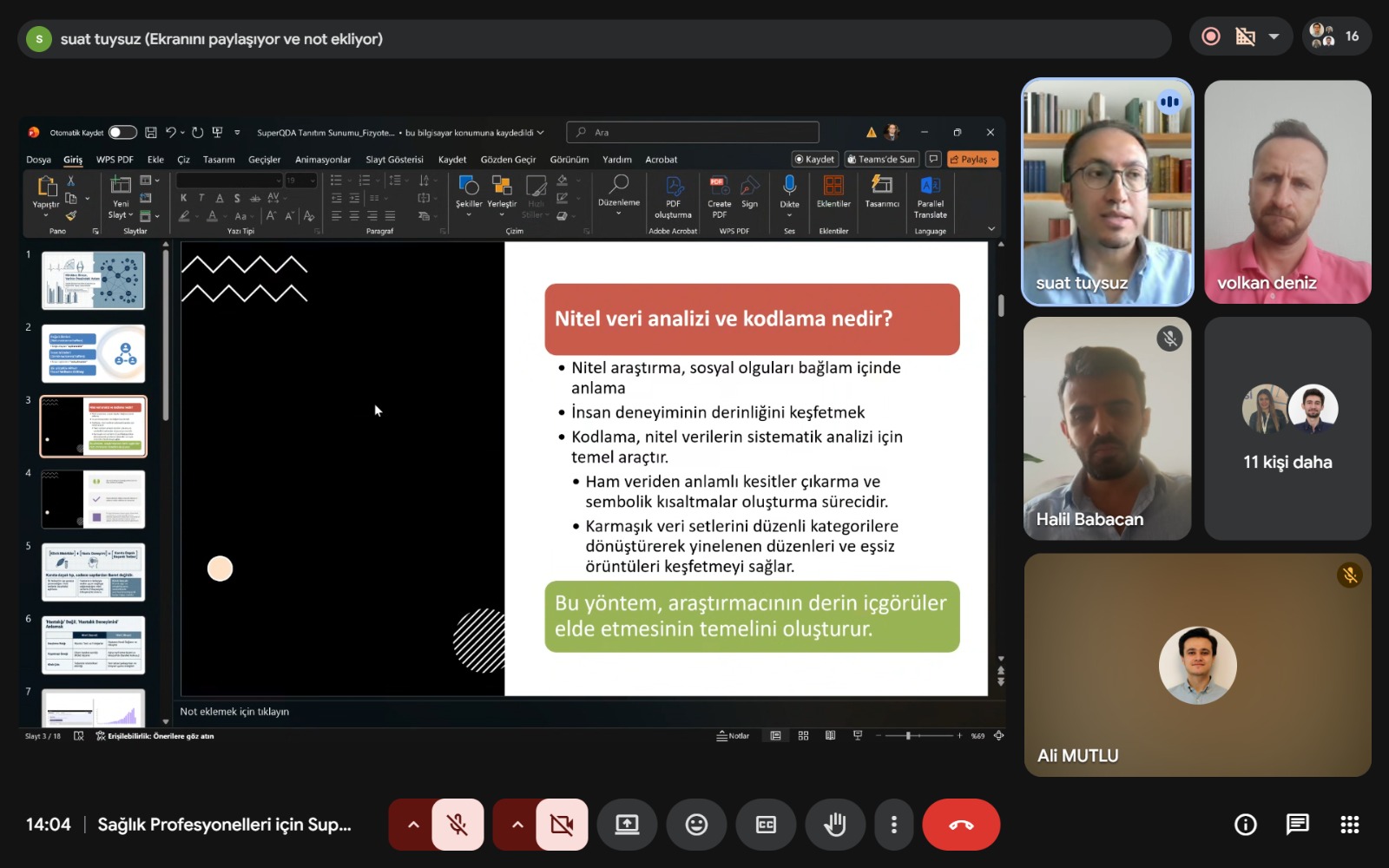Open the Tasarımcı designer icon
1389x868 pixels.
(x=882, y=185)
